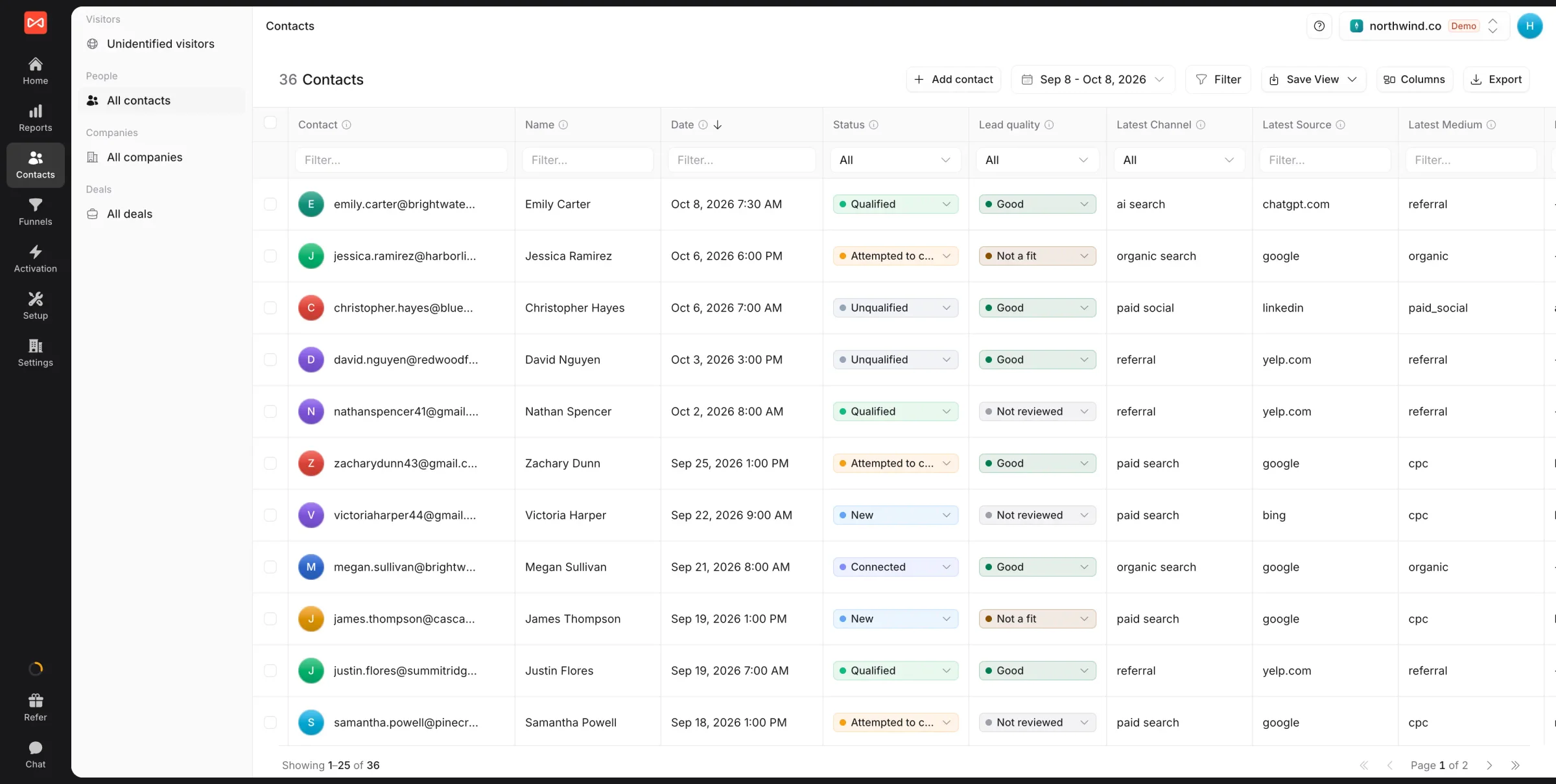Click Victoria Harper name cell
Image resolution: width=1556 pixels, height=784 pixels.
pyautogui.click(x=587, y=515)
